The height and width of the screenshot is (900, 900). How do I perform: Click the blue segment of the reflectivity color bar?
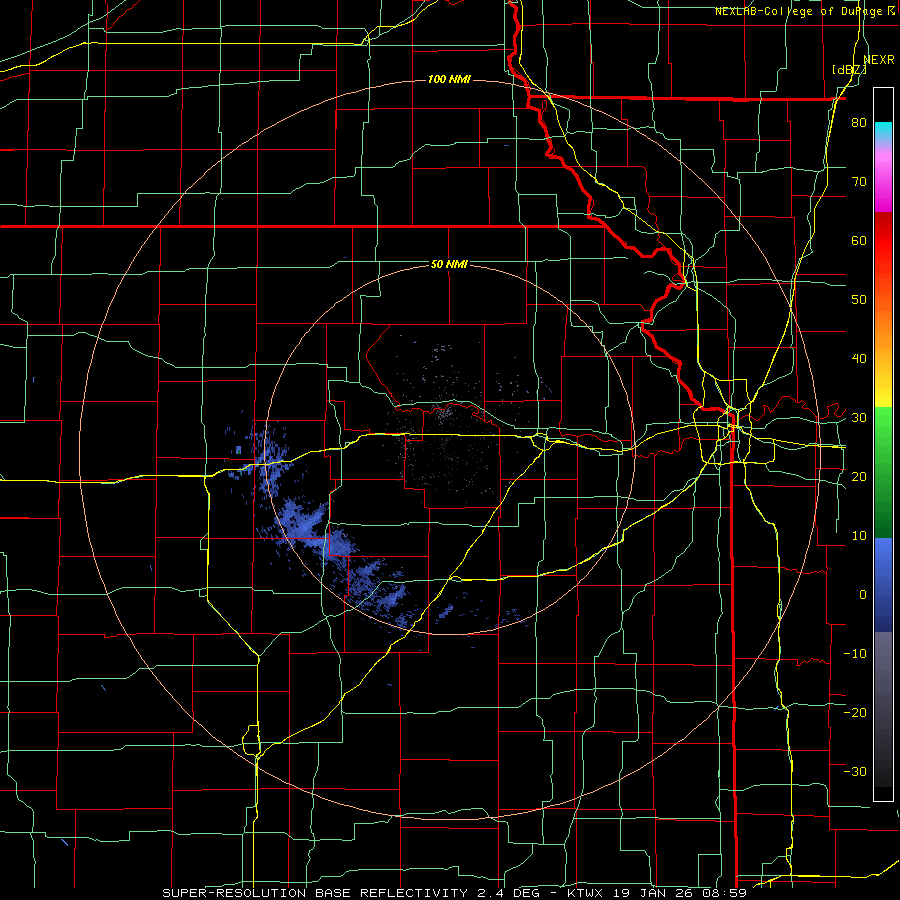(x=883, y=585)
